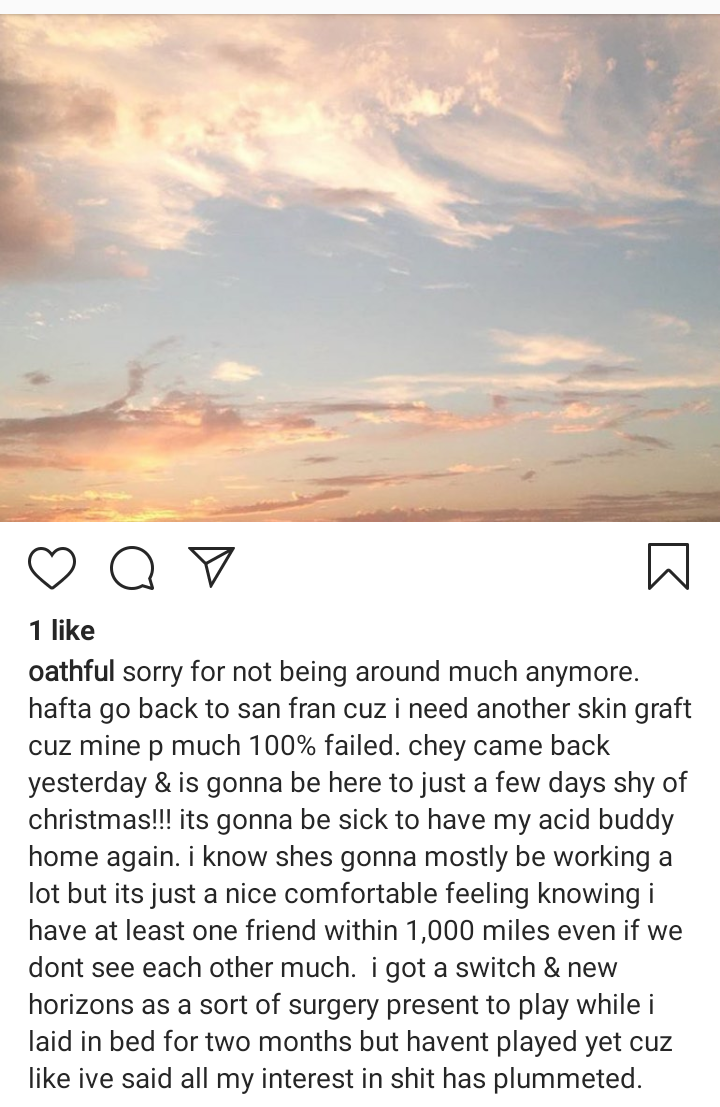The image size is (720, 1107).
Task: Open the oathful profile from caption username
Action: point(72,670)
